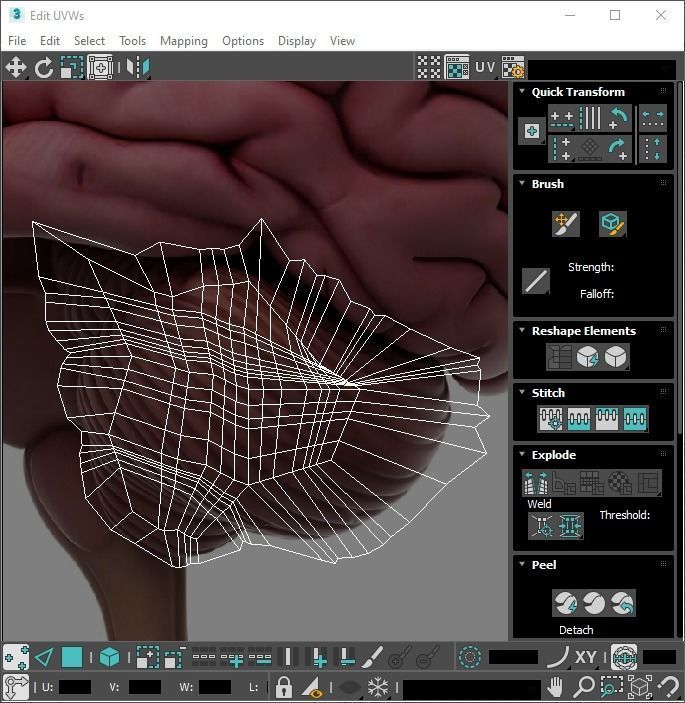Click the Relax Custom icon in Reshape Elements

pyautogui.click(x=616, y=357)
